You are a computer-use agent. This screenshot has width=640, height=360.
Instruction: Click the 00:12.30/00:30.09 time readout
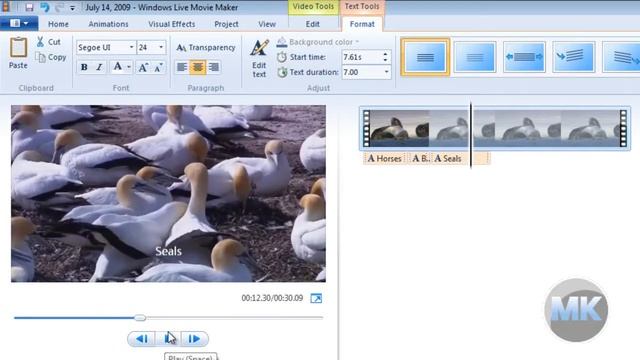(x=272, y=298)
